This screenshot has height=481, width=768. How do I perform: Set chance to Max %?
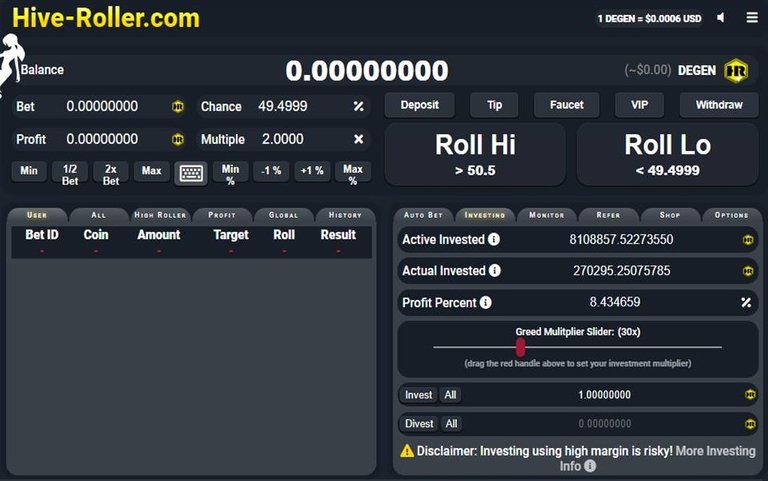click(353, 173)
